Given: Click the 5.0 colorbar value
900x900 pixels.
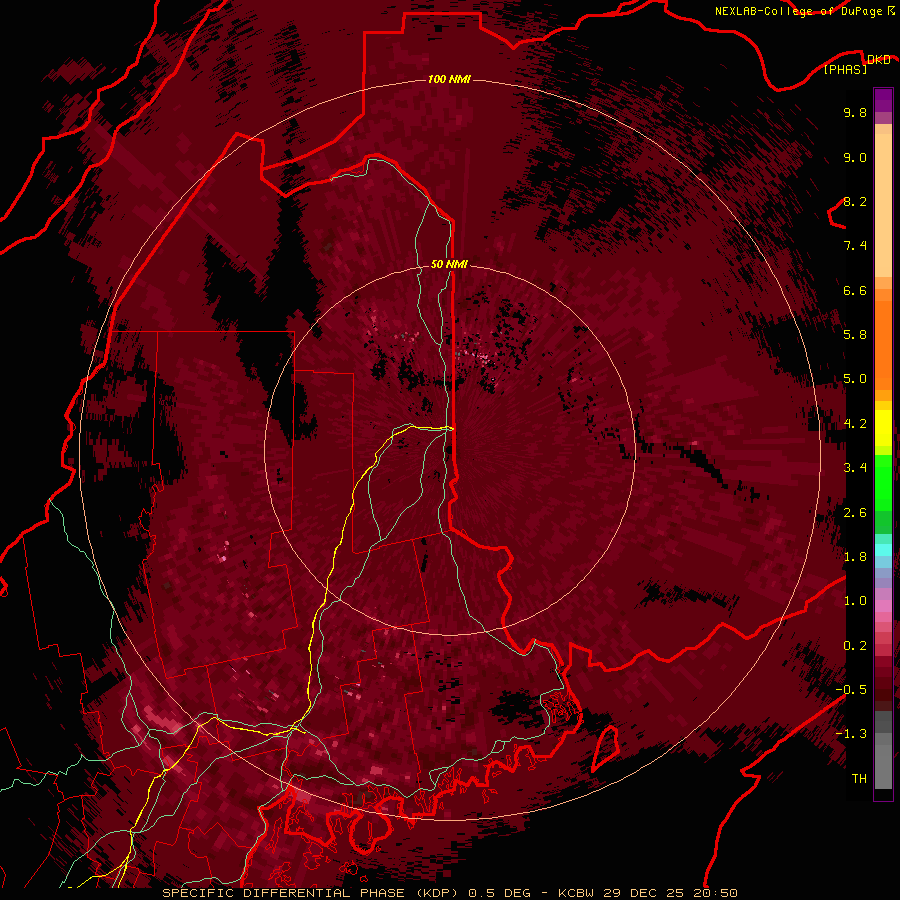Looking at the screenshot, I should [x=855, y=379].
